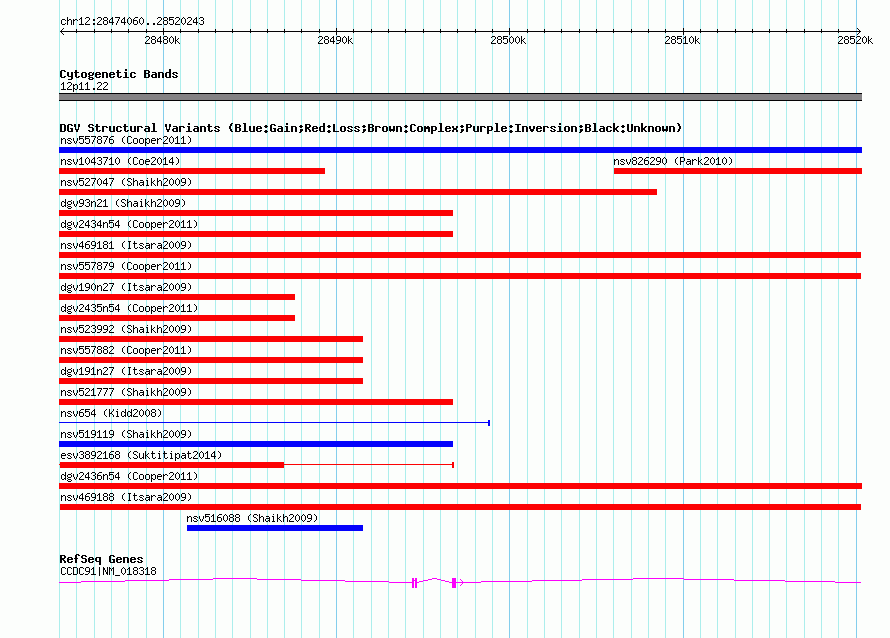Click the 12p11.22 band label
The image size is (890, 638).
click(x=84, y=86)
